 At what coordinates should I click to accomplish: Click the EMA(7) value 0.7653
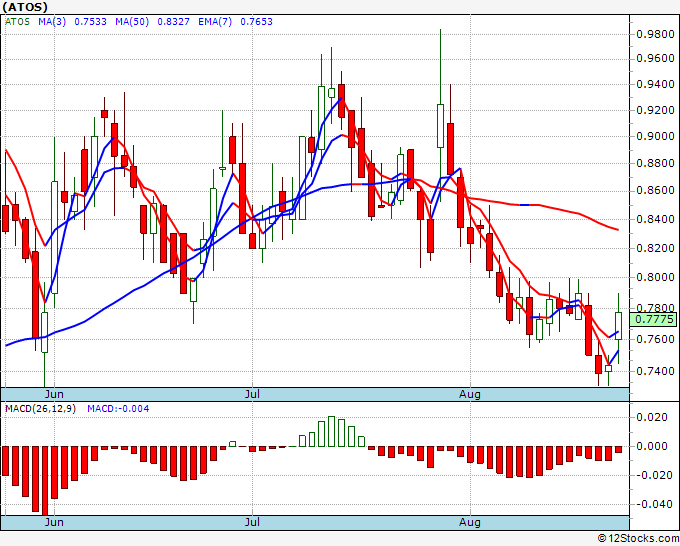[256, 21]
